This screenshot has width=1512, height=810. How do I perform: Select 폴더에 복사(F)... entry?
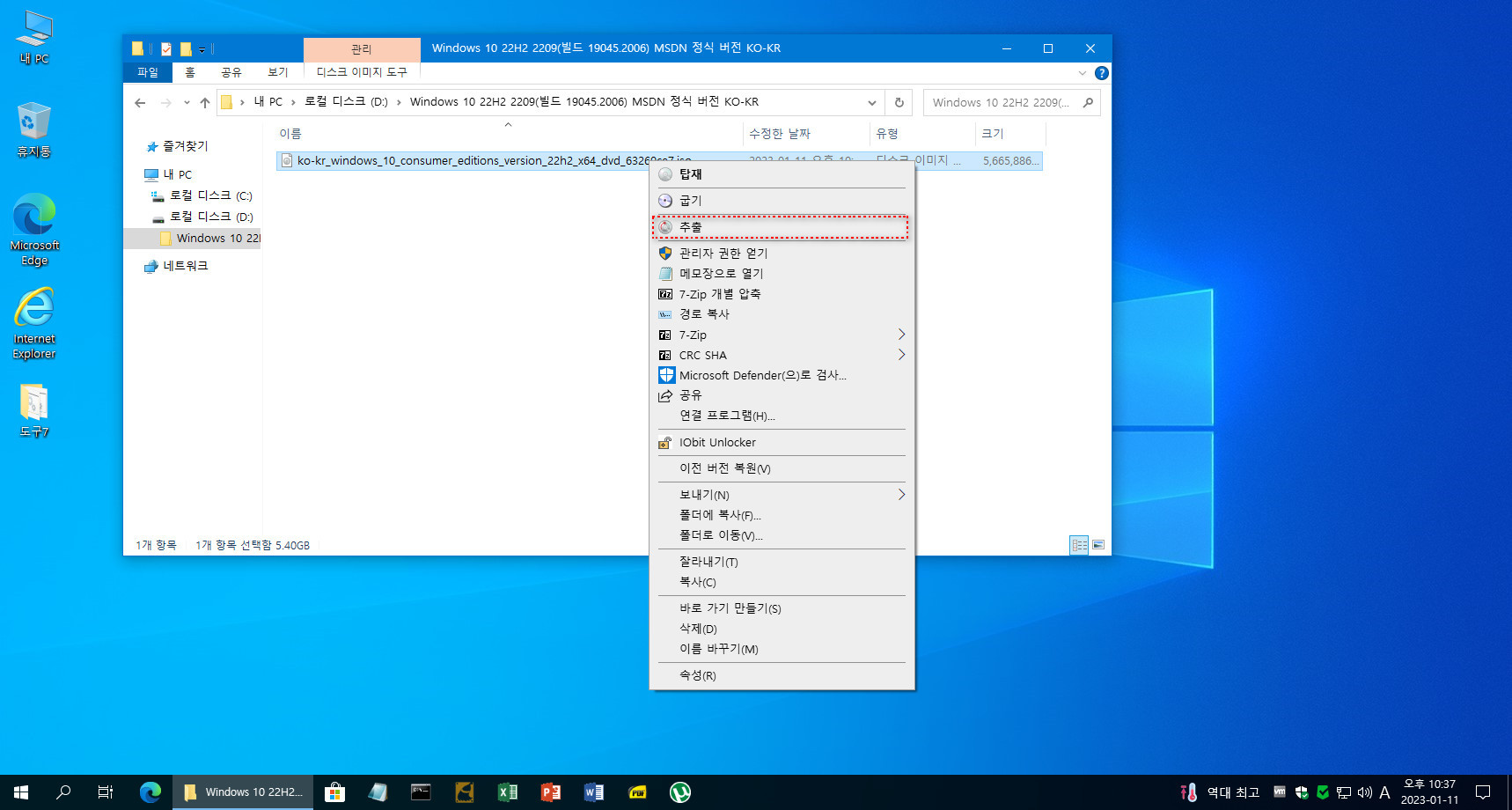click(782, 515)
